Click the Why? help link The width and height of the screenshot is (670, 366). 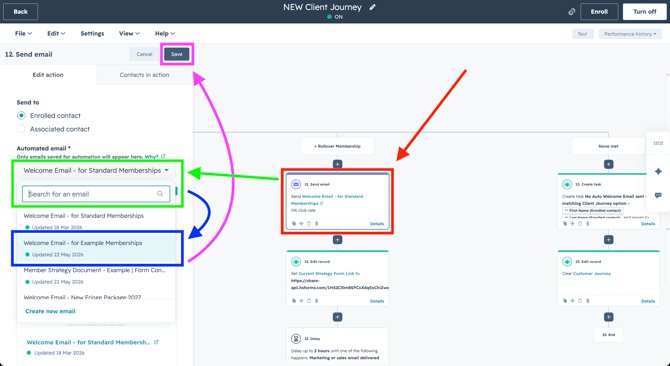(151, 157)
